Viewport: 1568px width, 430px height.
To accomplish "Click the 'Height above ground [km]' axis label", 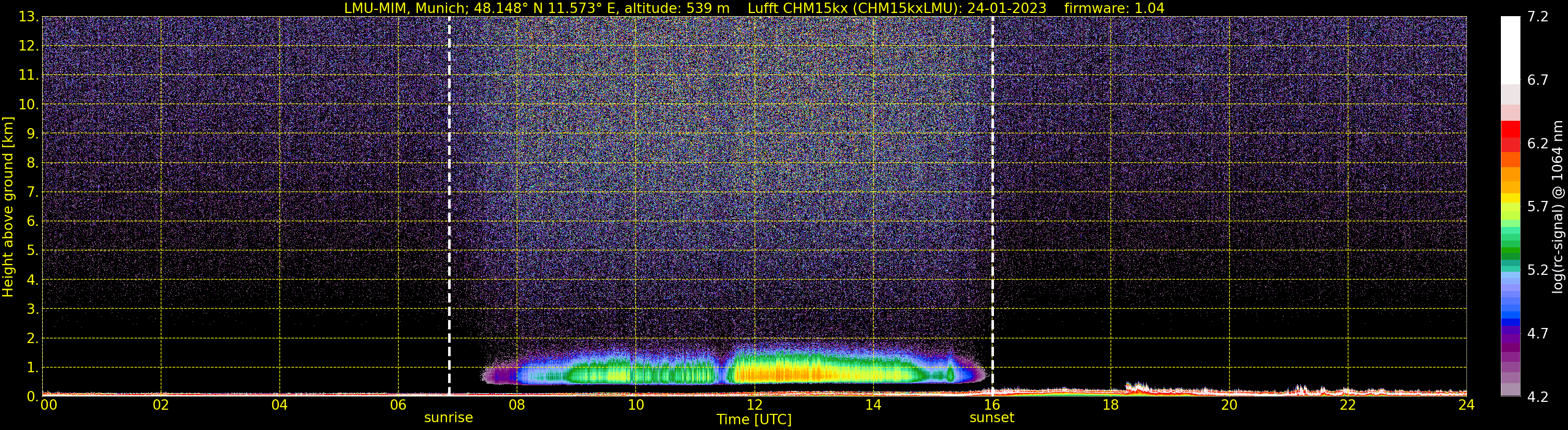I will [8, 207].
